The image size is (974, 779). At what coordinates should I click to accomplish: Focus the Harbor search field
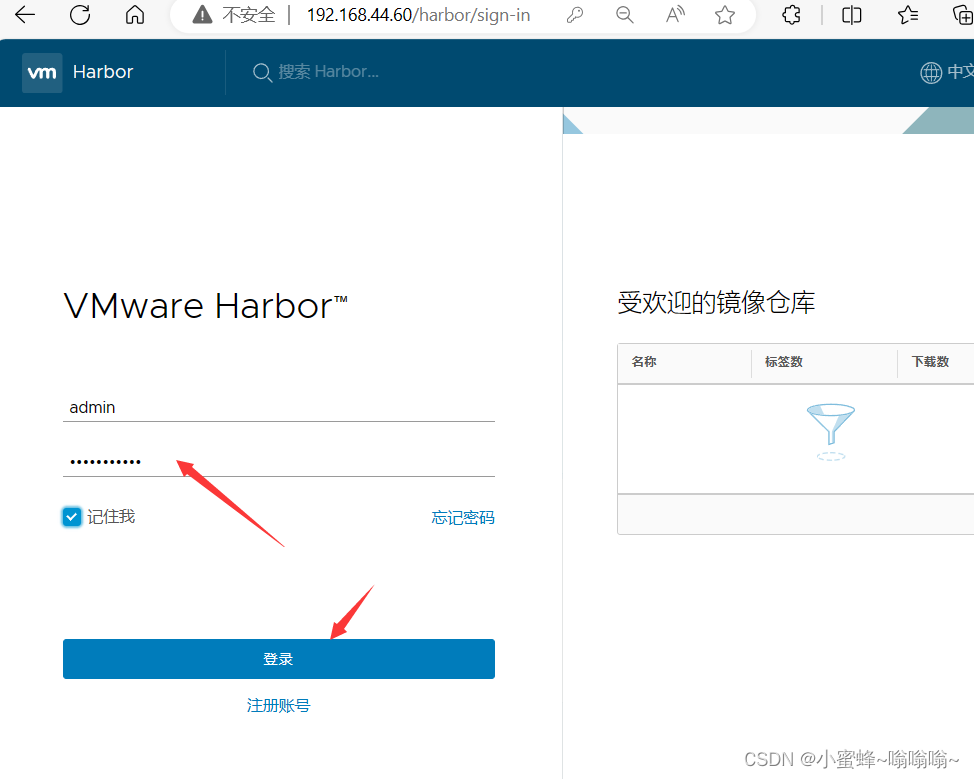coord(329,72)
